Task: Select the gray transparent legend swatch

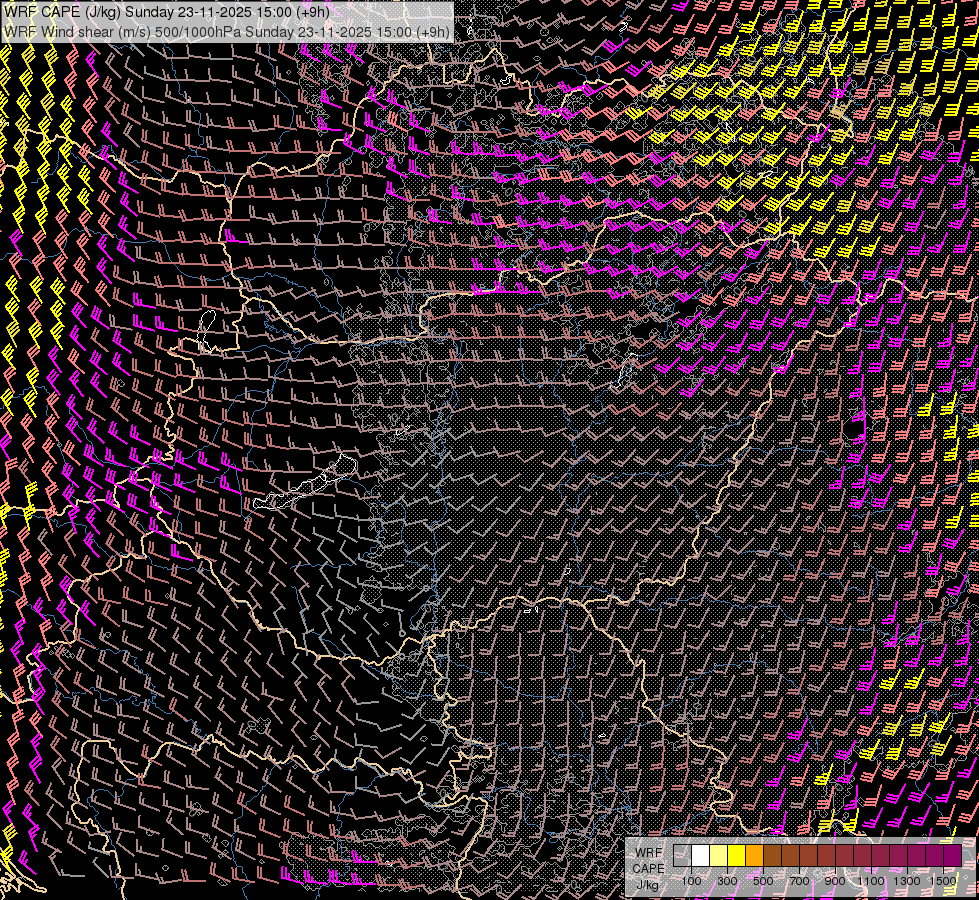Action: (x=682, y=856)
